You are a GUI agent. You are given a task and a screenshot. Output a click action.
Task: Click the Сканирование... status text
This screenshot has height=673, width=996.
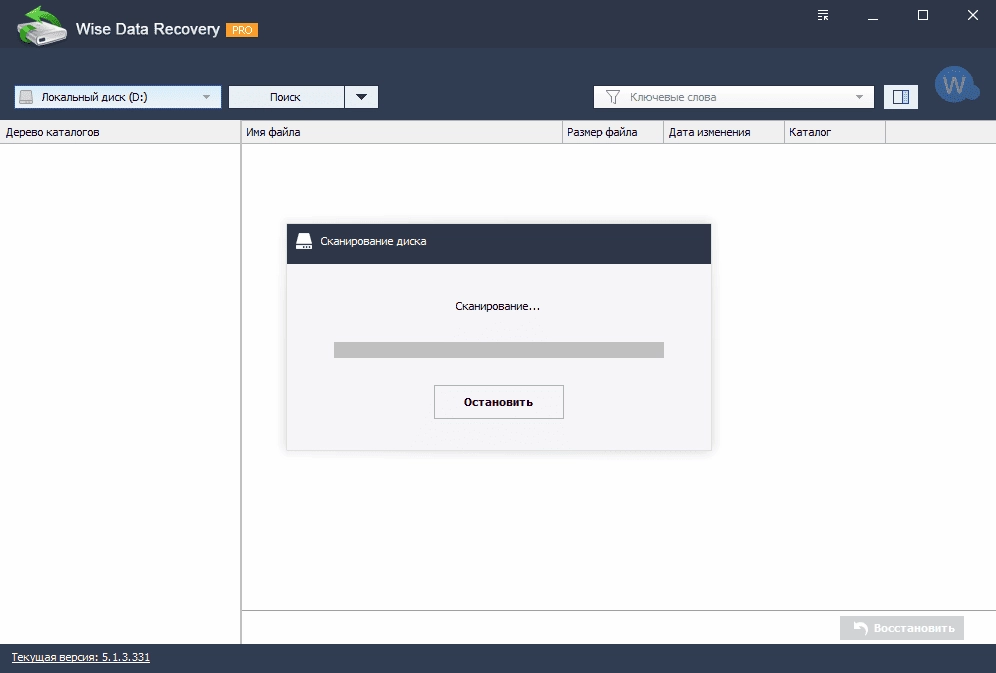coord(497,306)
